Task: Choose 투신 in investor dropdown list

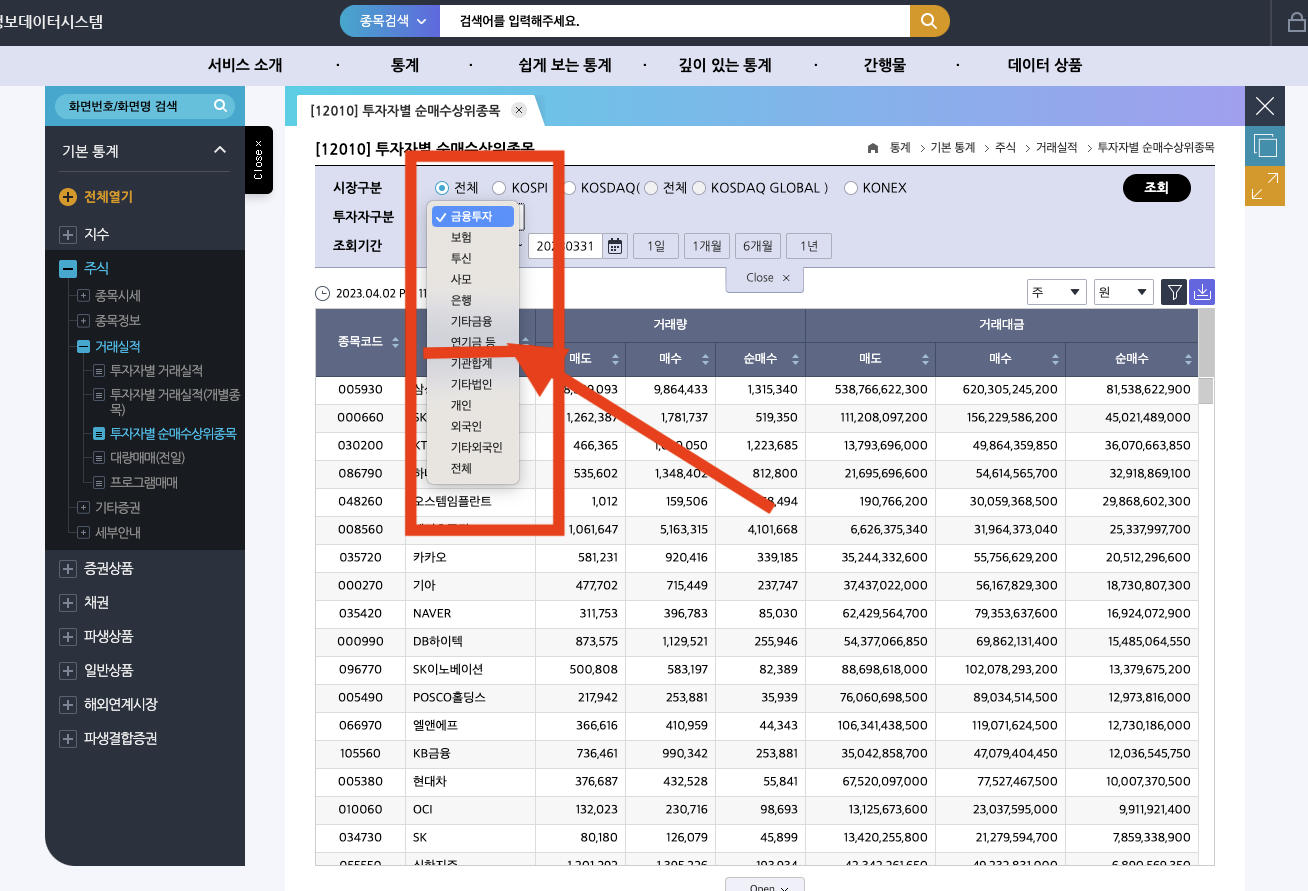Action: point(473,258)
